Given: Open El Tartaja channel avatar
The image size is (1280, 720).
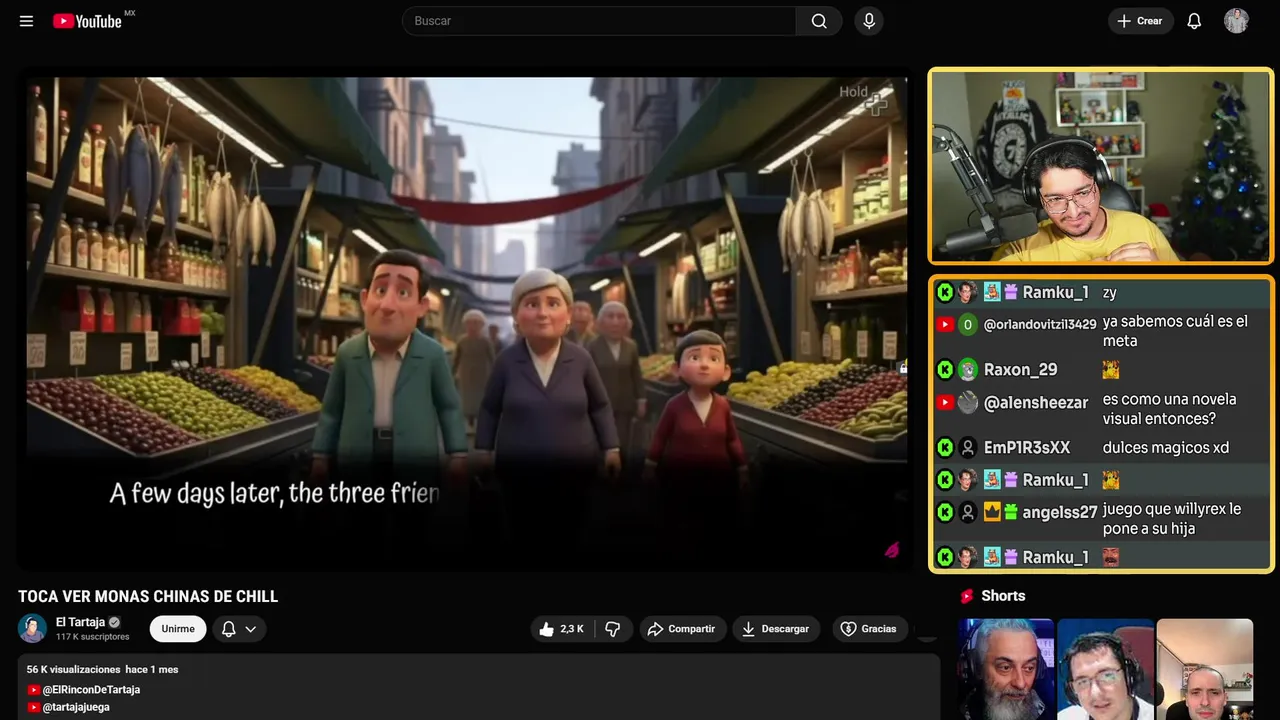Looking at the screenshot, I should click(32, 628).
